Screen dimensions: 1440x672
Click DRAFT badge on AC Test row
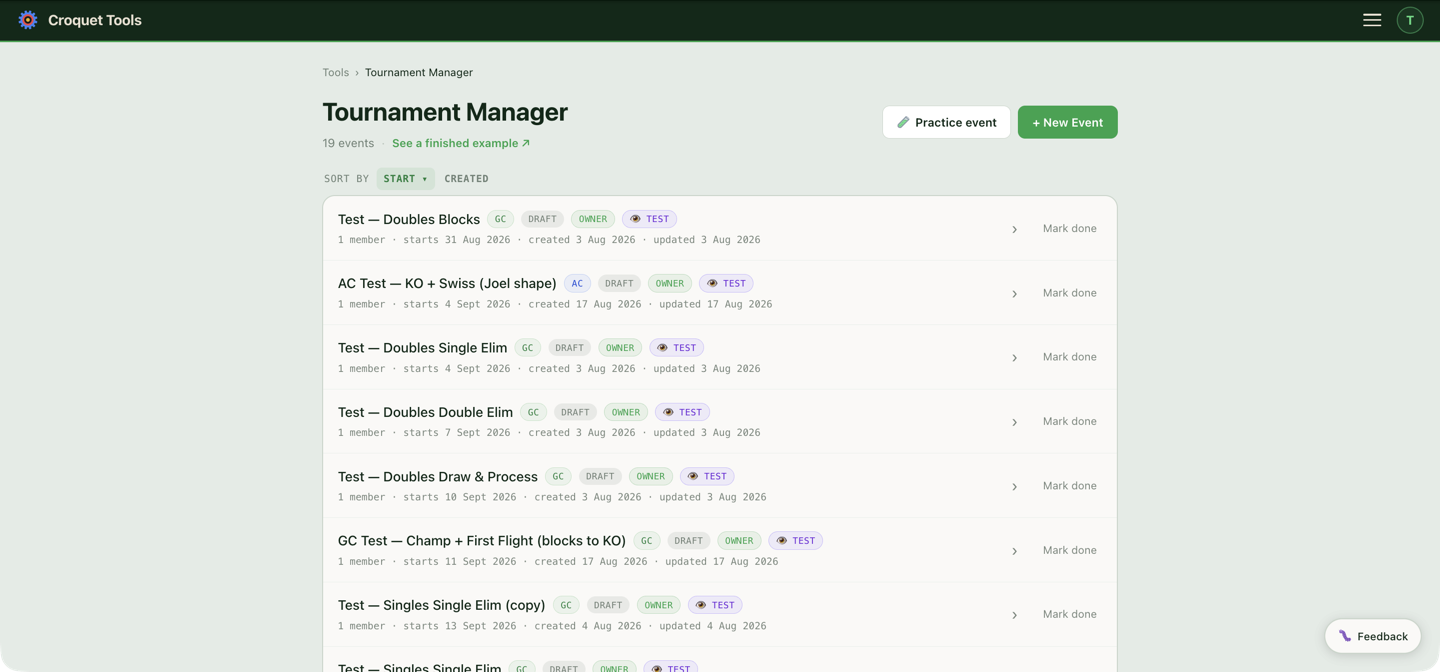(x=619, y=283)
